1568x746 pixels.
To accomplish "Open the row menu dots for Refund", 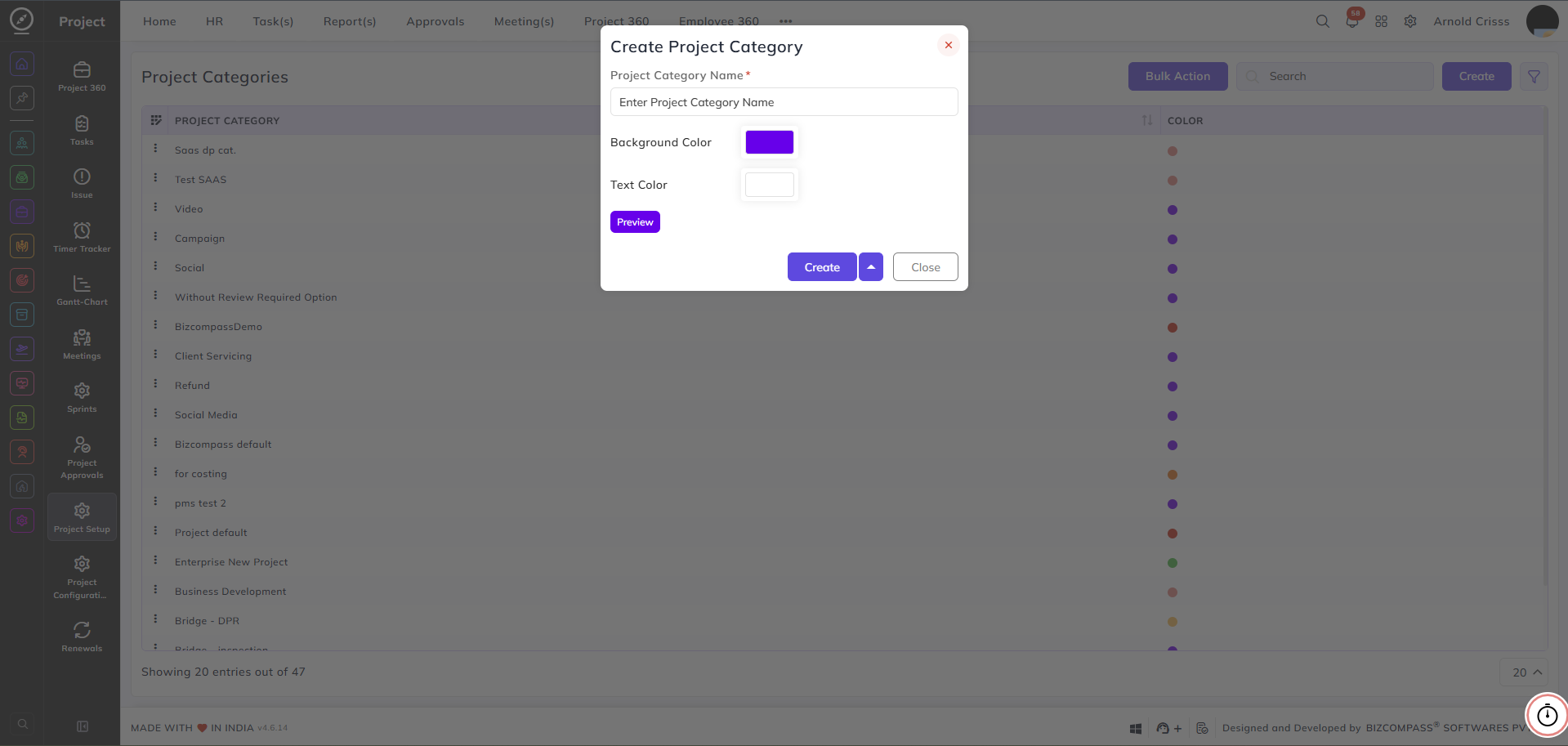I will pos(155,384).
